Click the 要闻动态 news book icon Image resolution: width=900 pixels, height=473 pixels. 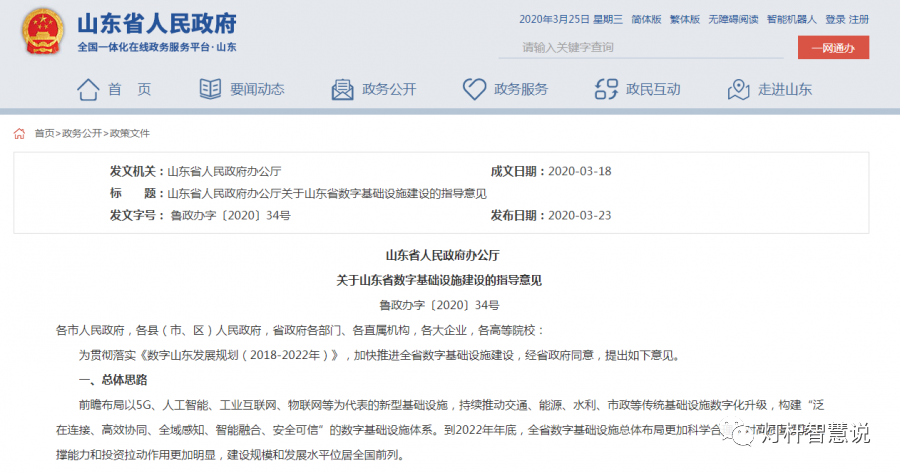pos(209,89)
